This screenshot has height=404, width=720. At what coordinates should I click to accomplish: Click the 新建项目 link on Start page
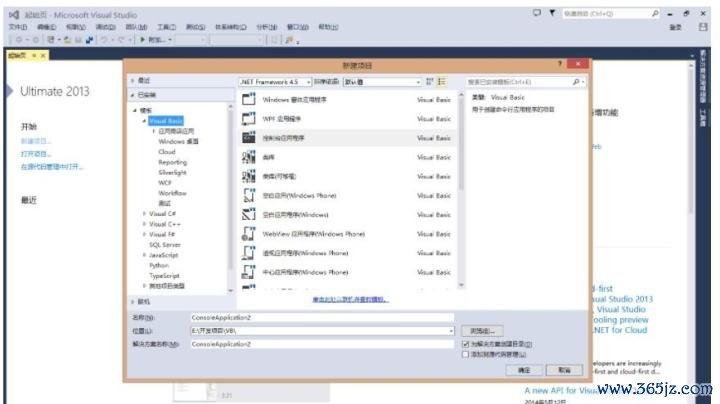[35, 141]
